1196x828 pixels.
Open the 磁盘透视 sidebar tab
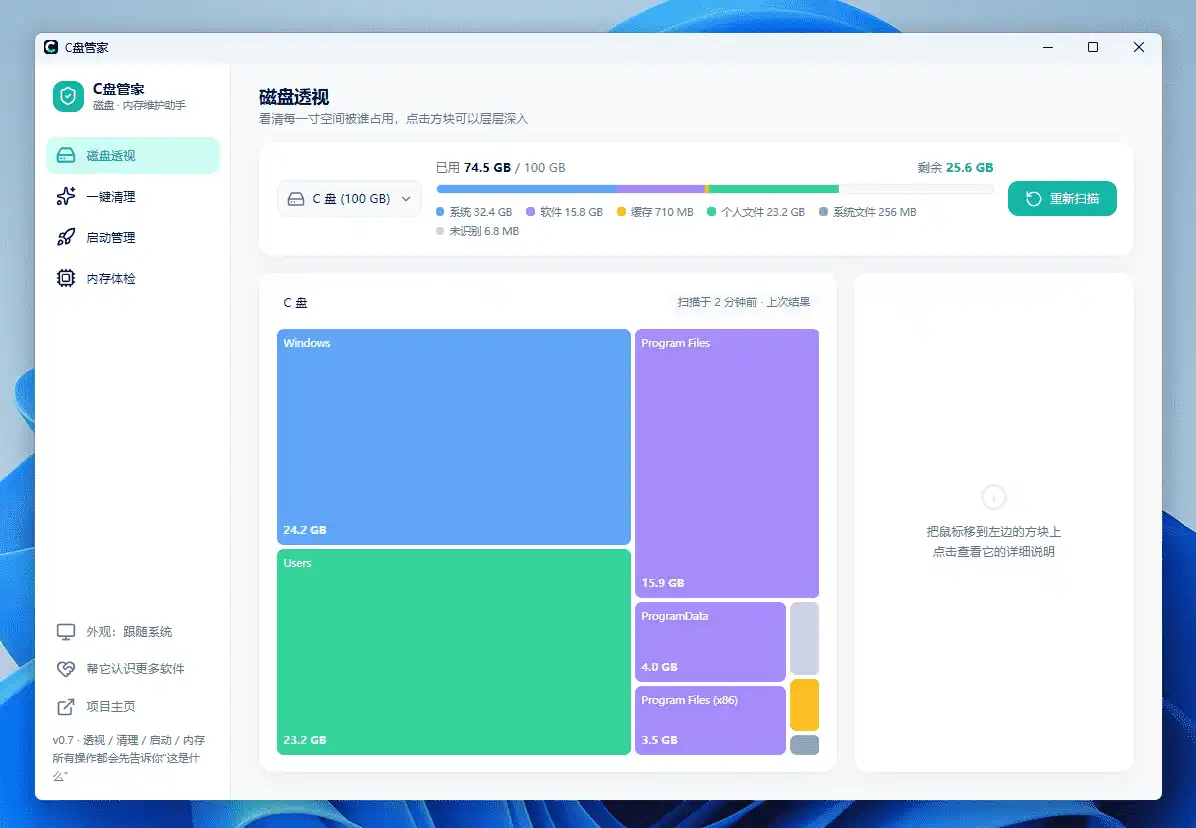click(133, 156)
